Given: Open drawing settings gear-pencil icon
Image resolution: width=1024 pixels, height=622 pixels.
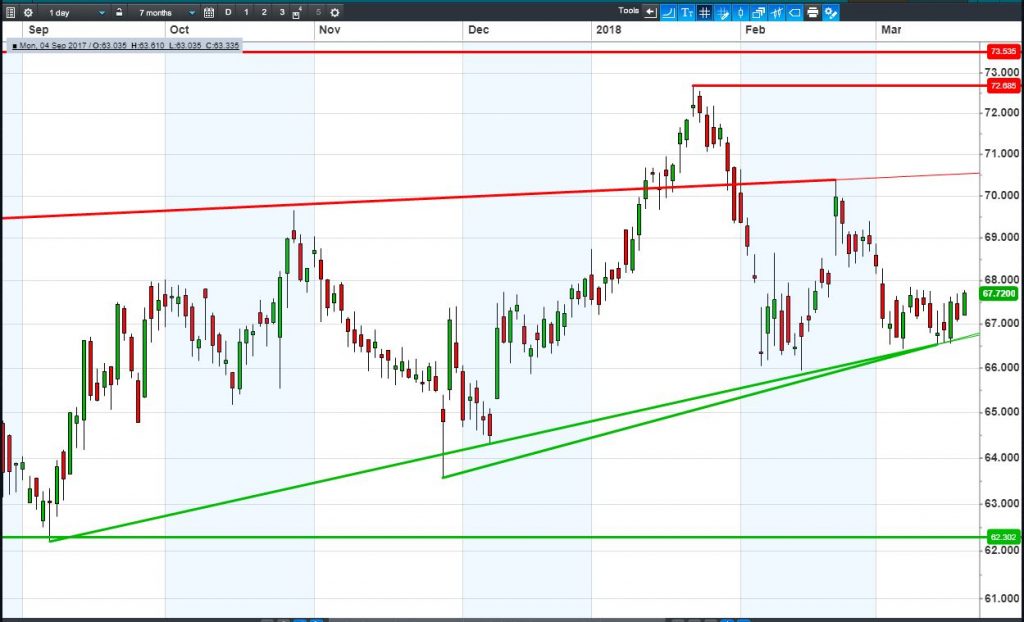Looking at the screenshot, I should pyautogui.click(x=831, y=12).
